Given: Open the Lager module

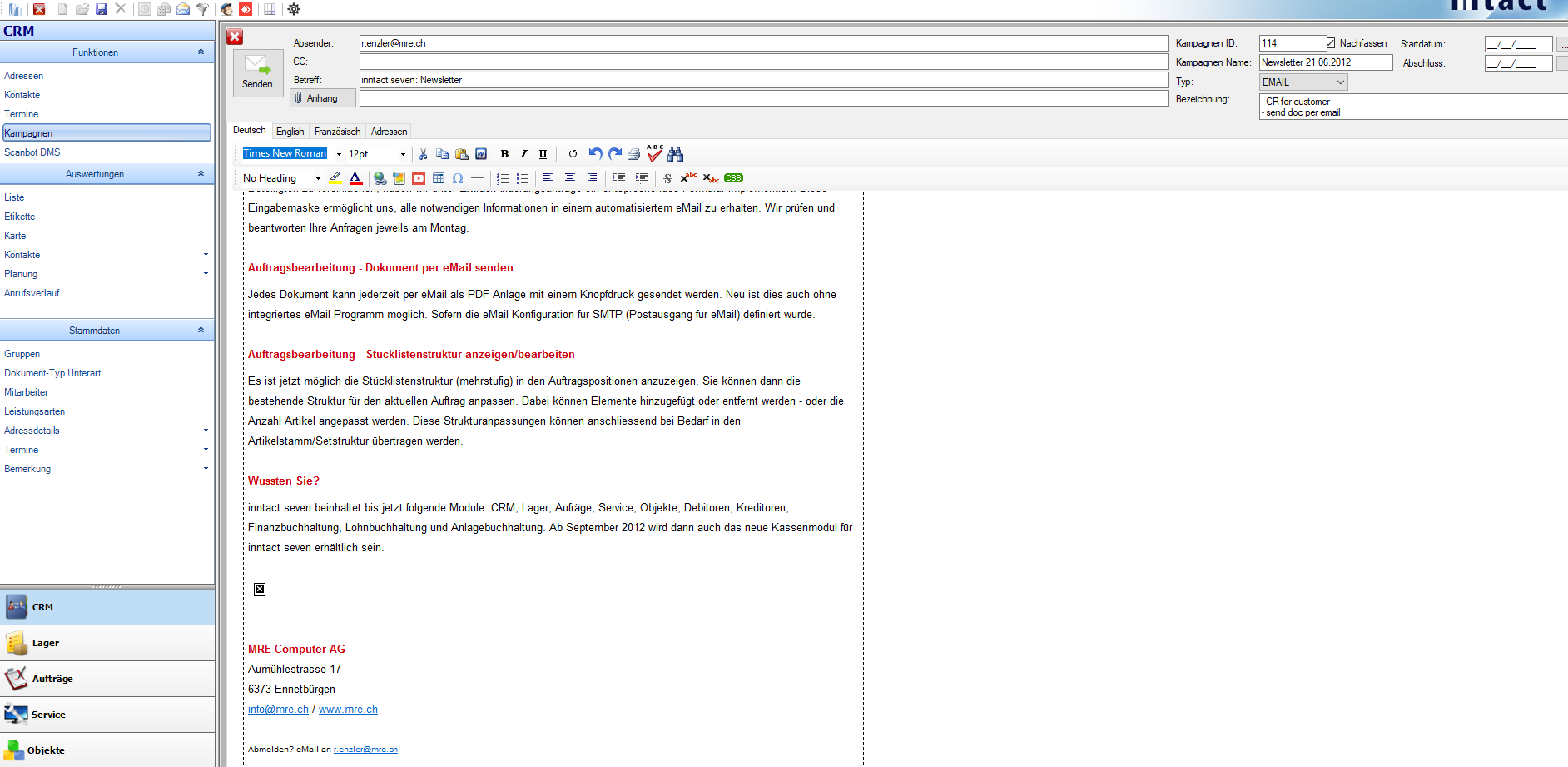Looking at the screenshot, I should point(107,643).
